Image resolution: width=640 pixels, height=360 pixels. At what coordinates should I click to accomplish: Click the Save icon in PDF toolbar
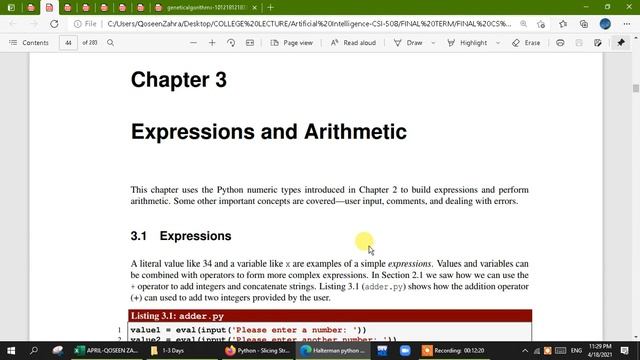click(579, 43)
